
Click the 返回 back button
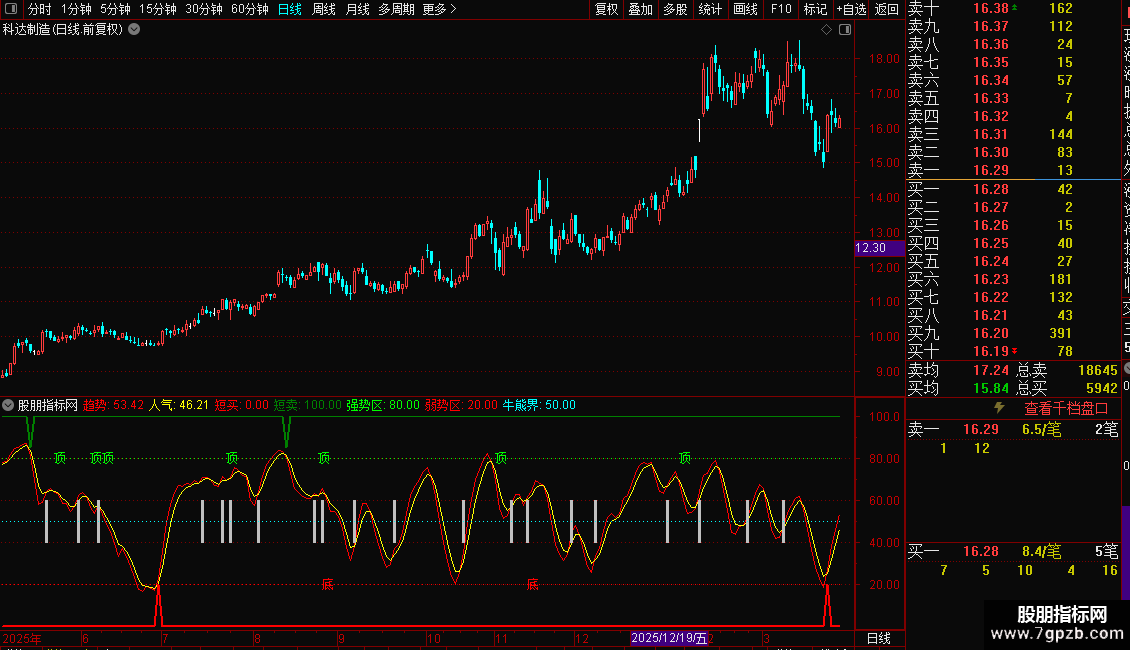click(x=887, y=9)
